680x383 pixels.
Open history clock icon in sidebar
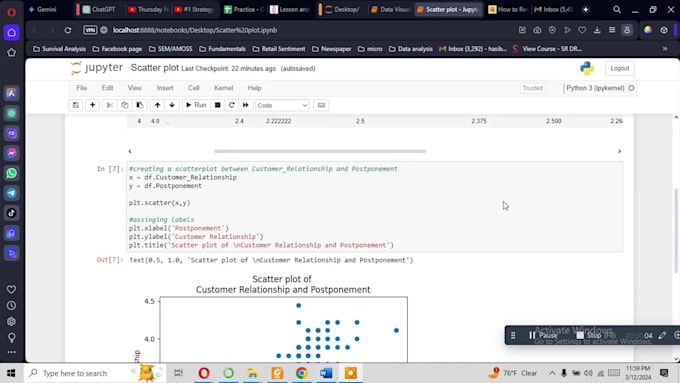(12, 306)
